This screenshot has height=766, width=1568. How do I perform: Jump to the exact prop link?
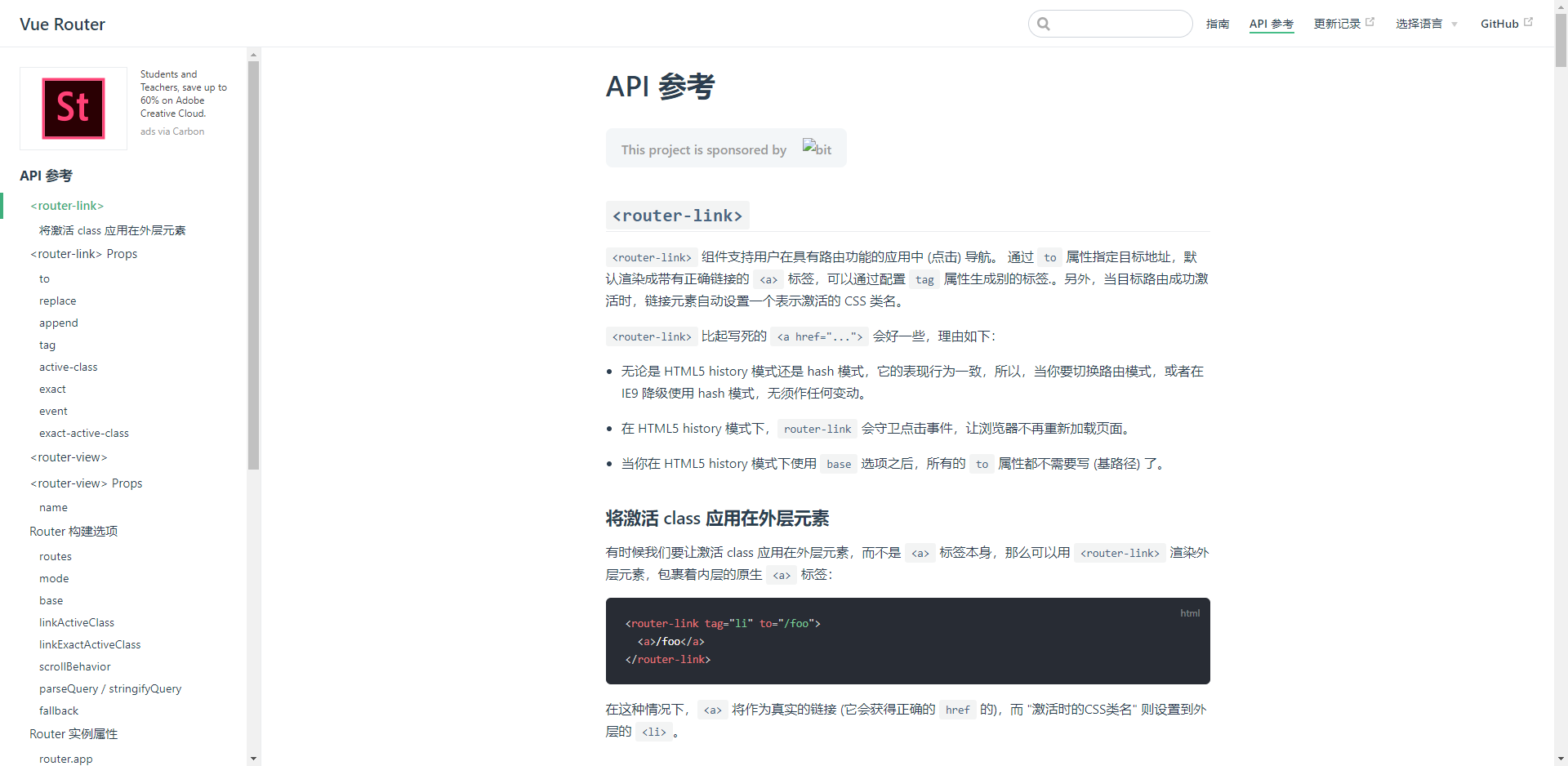(x=52, y=389)
